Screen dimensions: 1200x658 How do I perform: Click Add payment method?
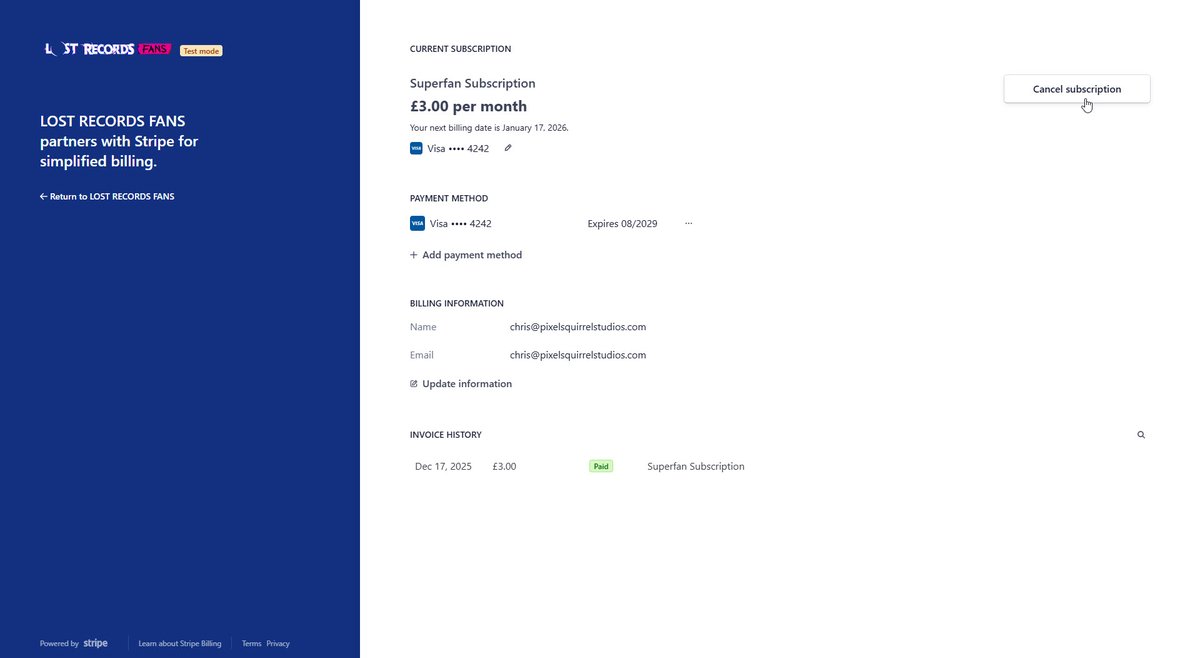pos(466,255)
